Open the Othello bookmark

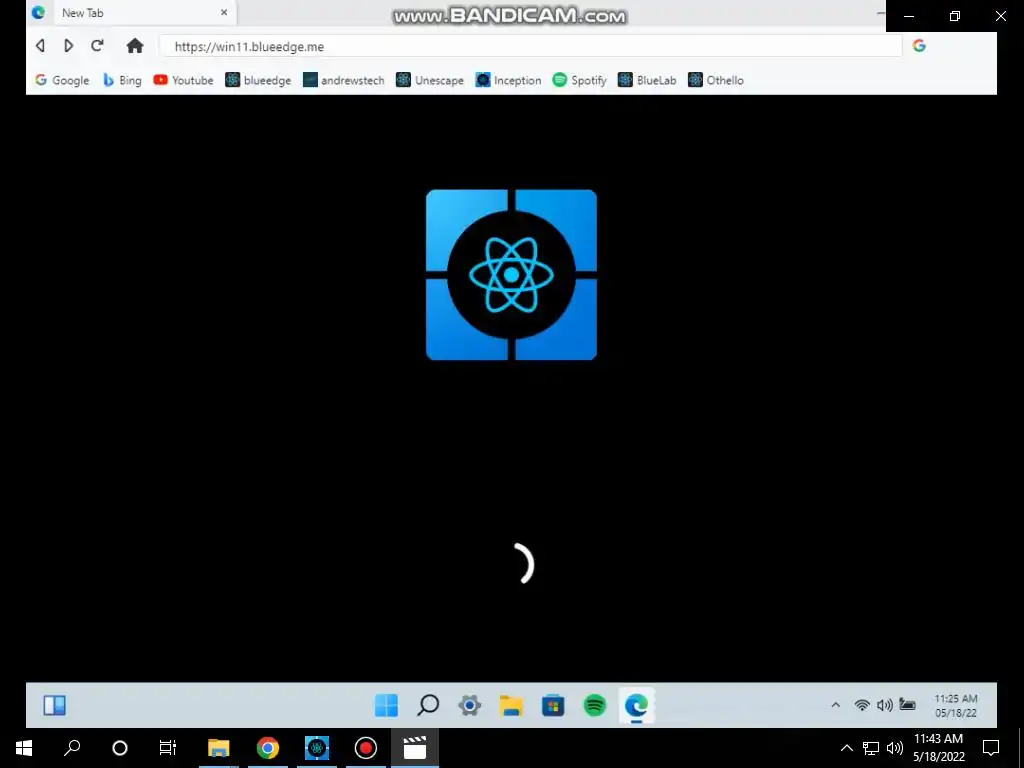point(716,80)
